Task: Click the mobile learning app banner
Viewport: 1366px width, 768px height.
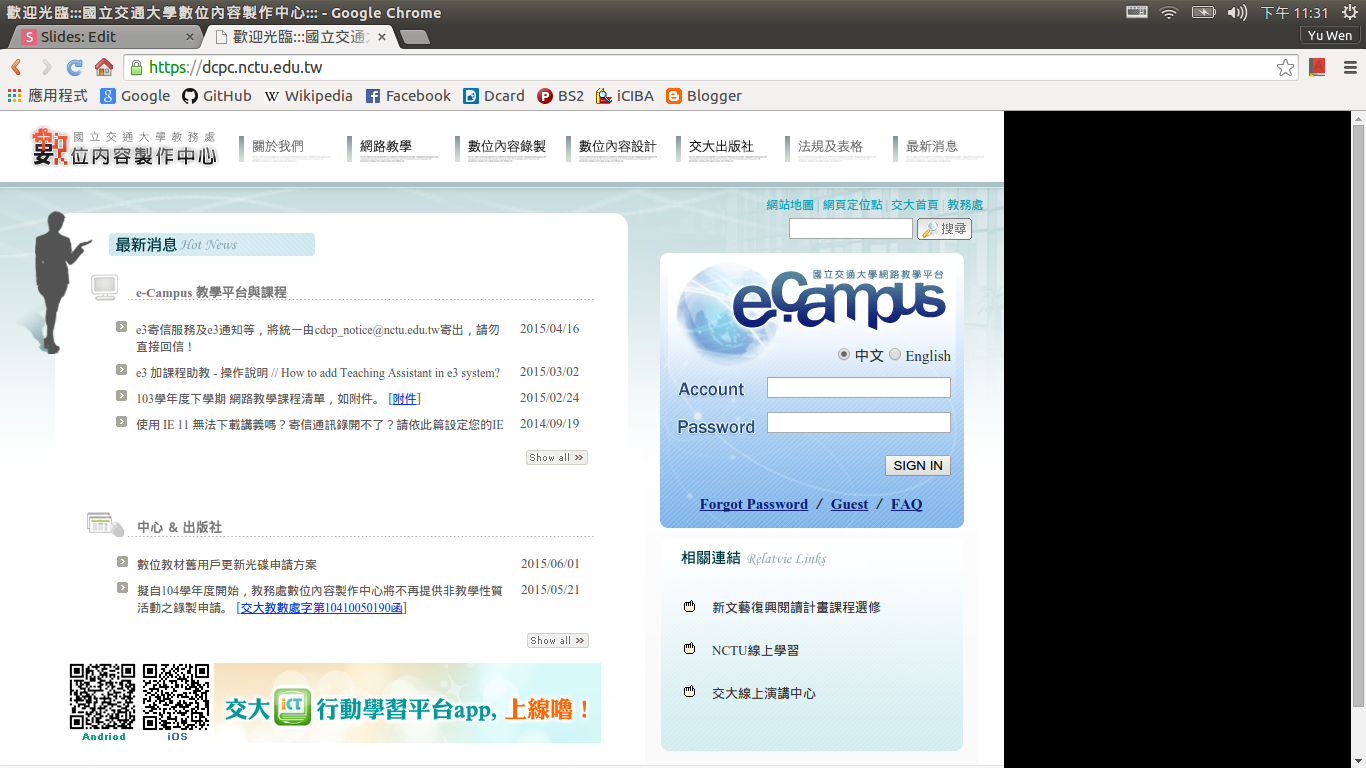Action: [407, 703]
